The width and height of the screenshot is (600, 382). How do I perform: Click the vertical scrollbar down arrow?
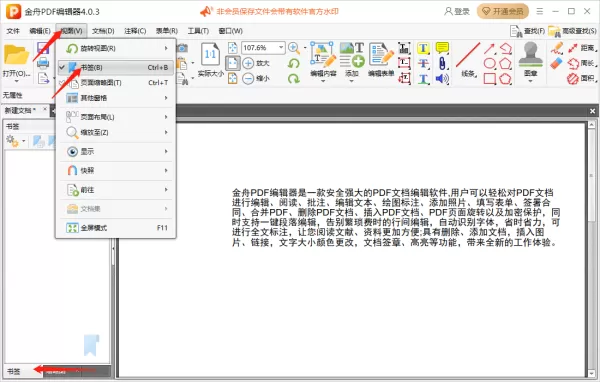[x=592, y=373]
